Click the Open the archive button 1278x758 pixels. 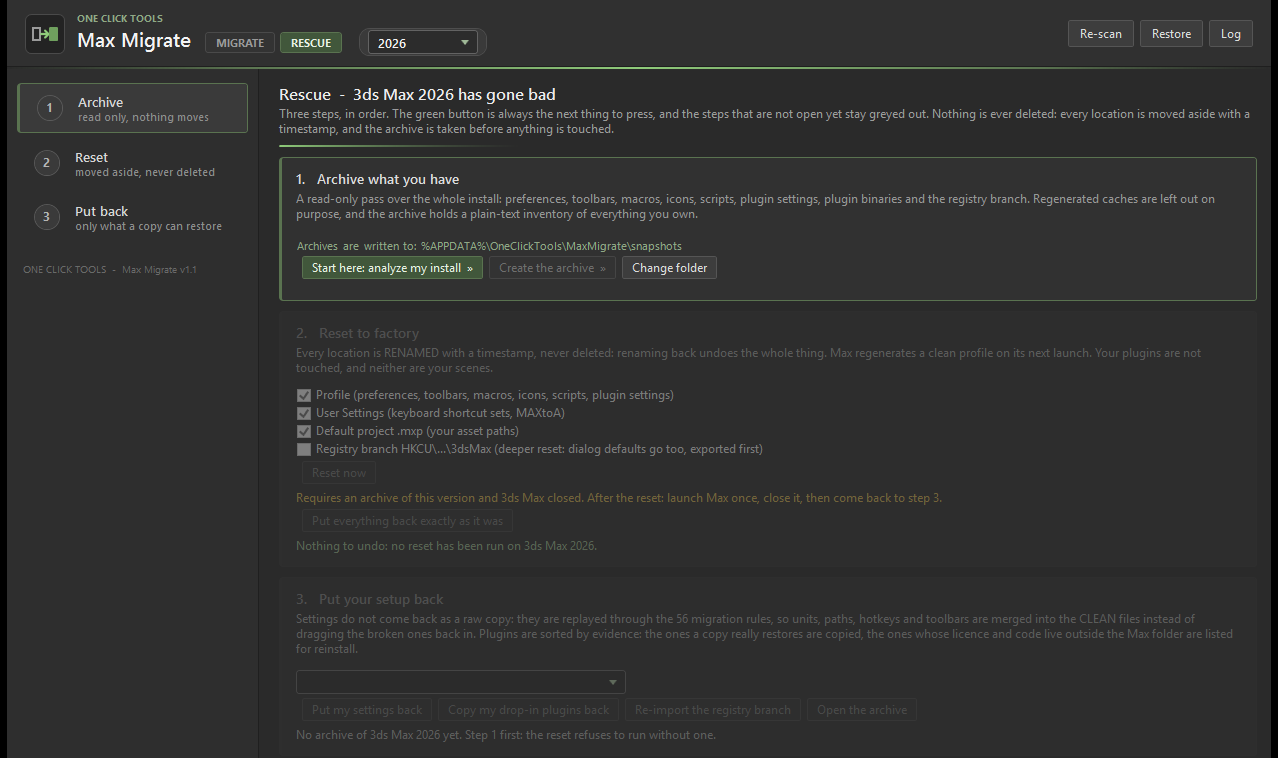point(862,710)
